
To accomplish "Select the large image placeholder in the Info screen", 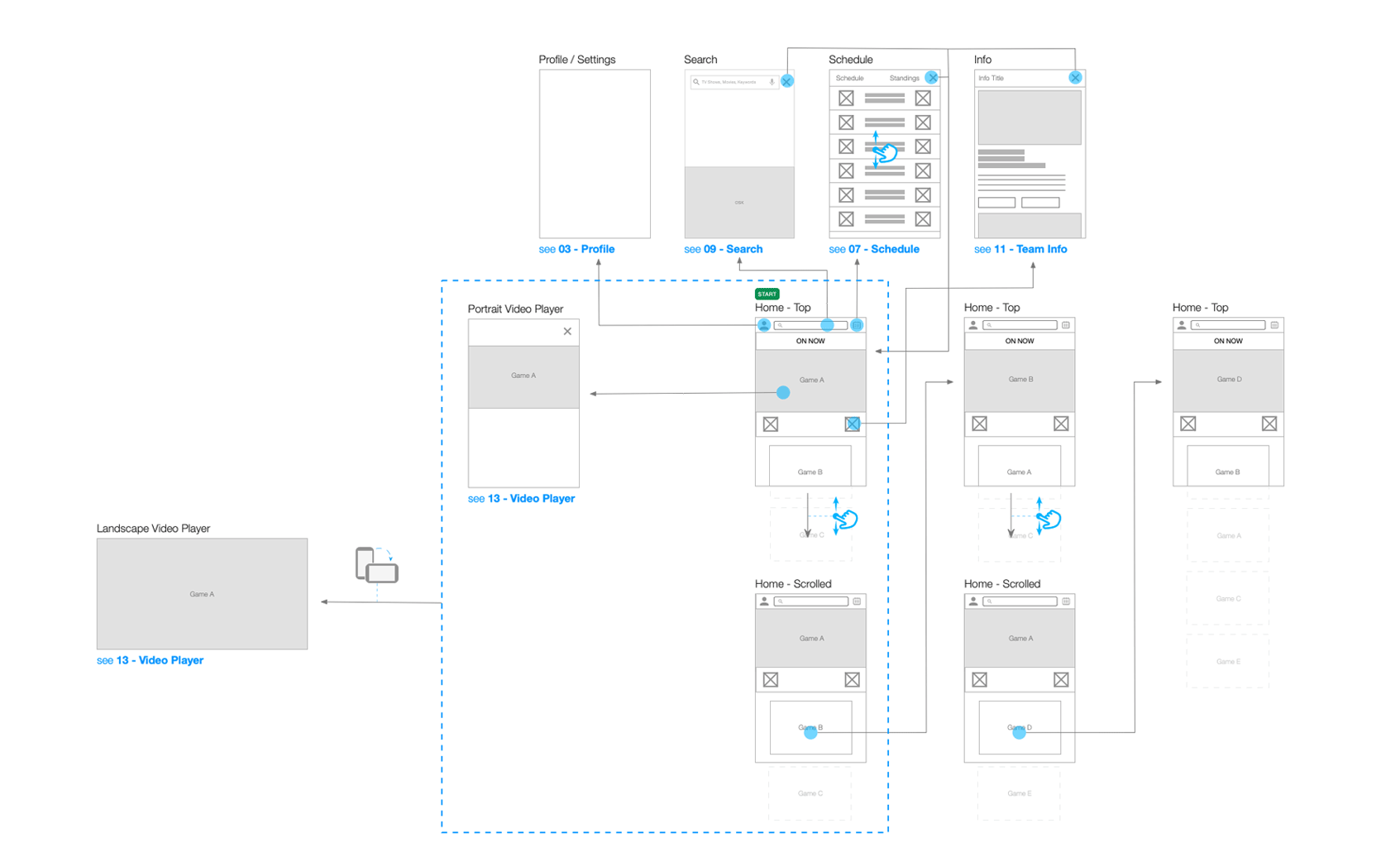I will 1030,117.
